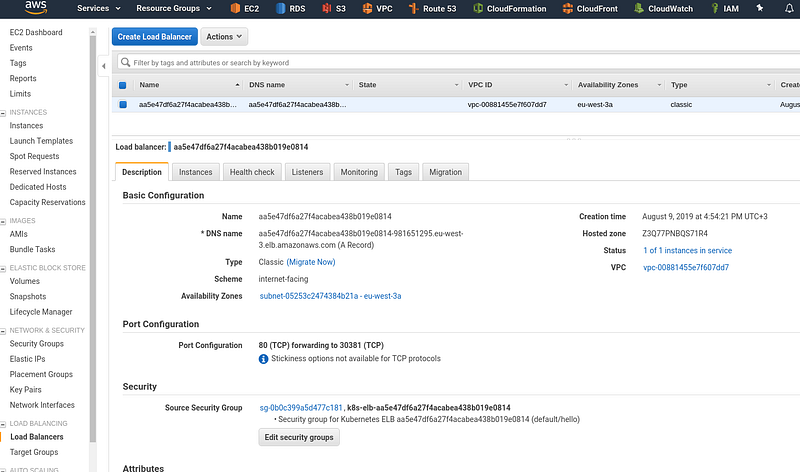Switch to the Tags tab
This screenshot has height=472, width=800.
[x=403, y=172]
